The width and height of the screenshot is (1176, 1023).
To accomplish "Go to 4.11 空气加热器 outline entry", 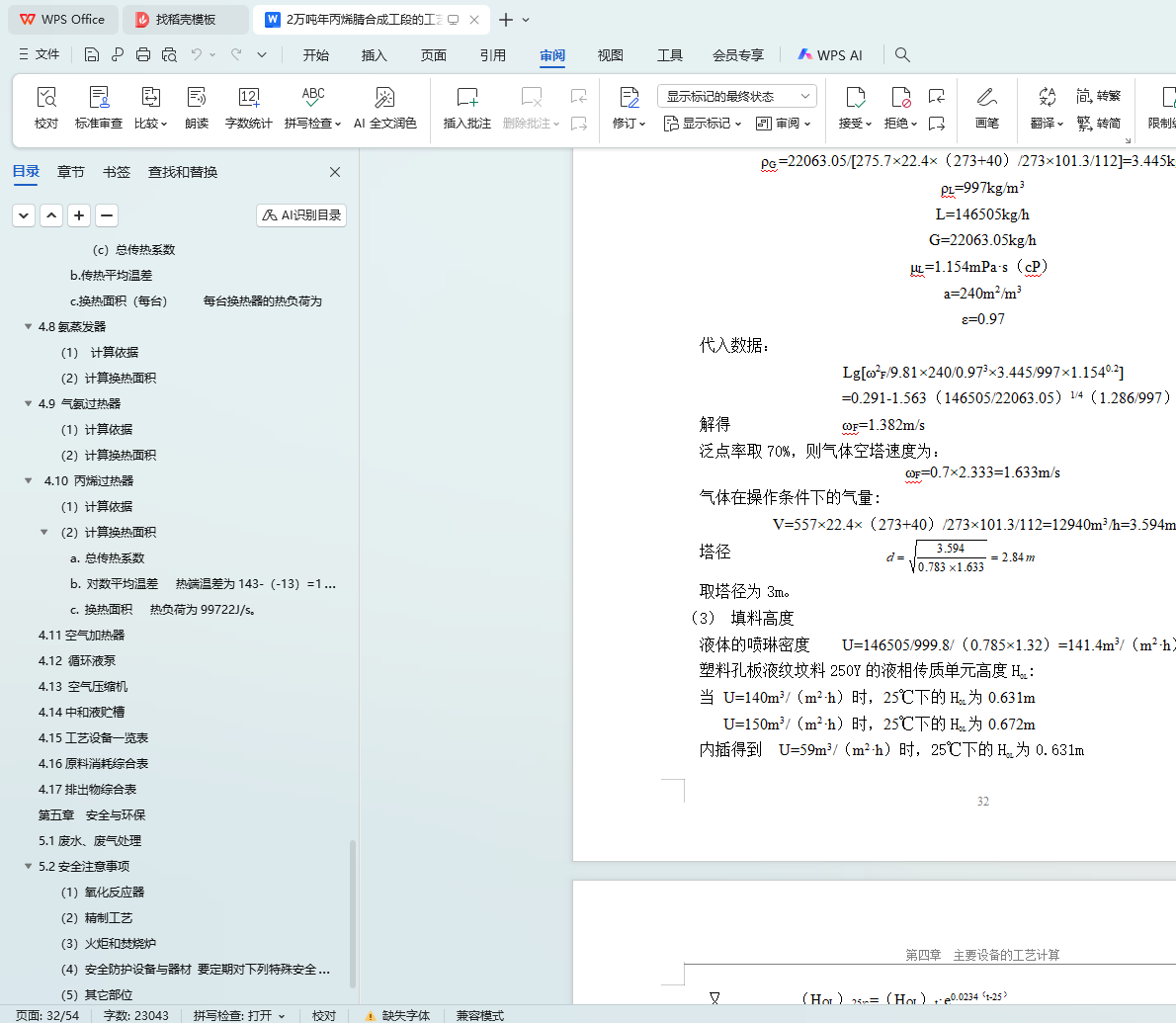I will (x=82, y=636).
